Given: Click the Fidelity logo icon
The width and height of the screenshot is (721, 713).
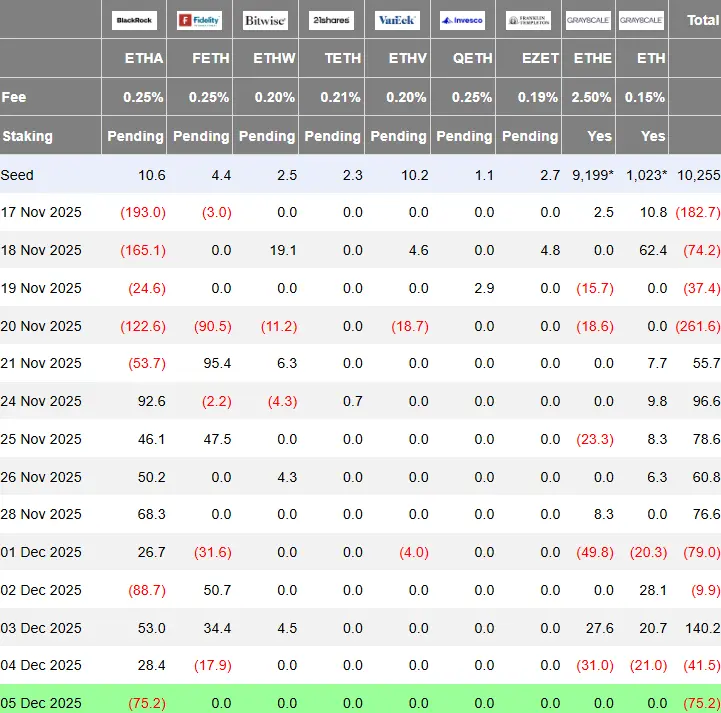Looking at the screenshot, I should pyautogui.click(x=200, y=20).
